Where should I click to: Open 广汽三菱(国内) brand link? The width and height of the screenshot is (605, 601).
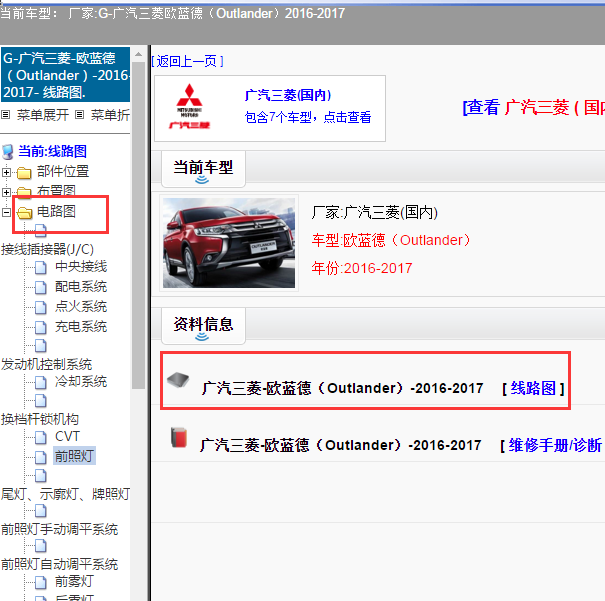(288, 95)
